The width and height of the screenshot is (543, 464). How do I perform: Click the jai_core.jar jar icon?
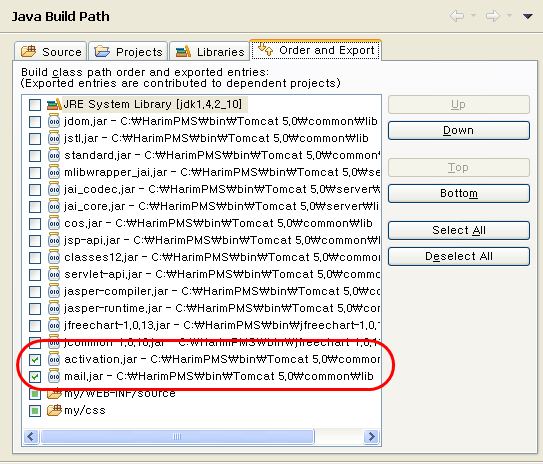click(54, 206)
